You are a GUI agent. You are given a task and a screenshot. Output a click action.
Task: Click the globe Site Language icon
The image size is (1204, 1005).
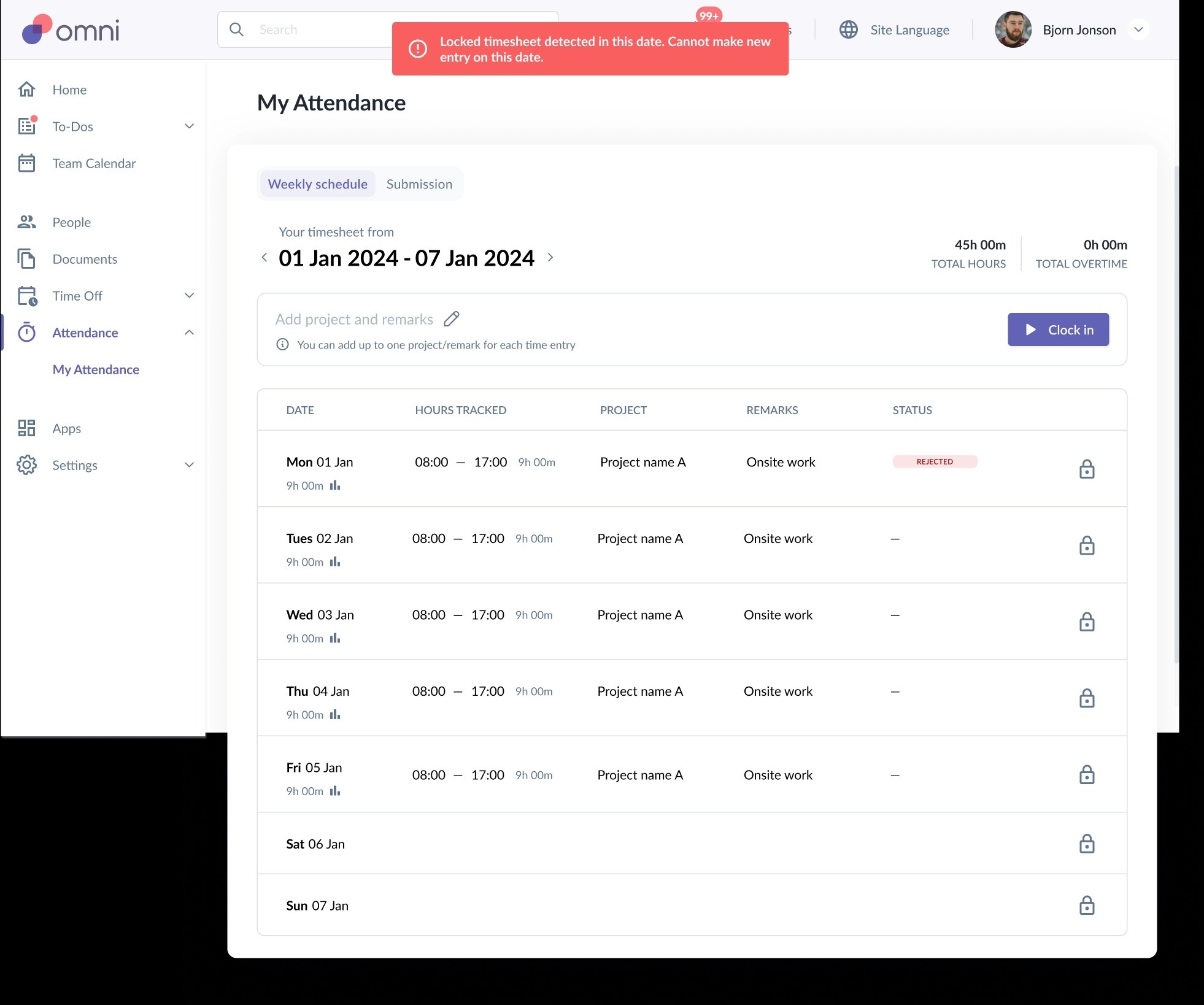coord(849,29)
